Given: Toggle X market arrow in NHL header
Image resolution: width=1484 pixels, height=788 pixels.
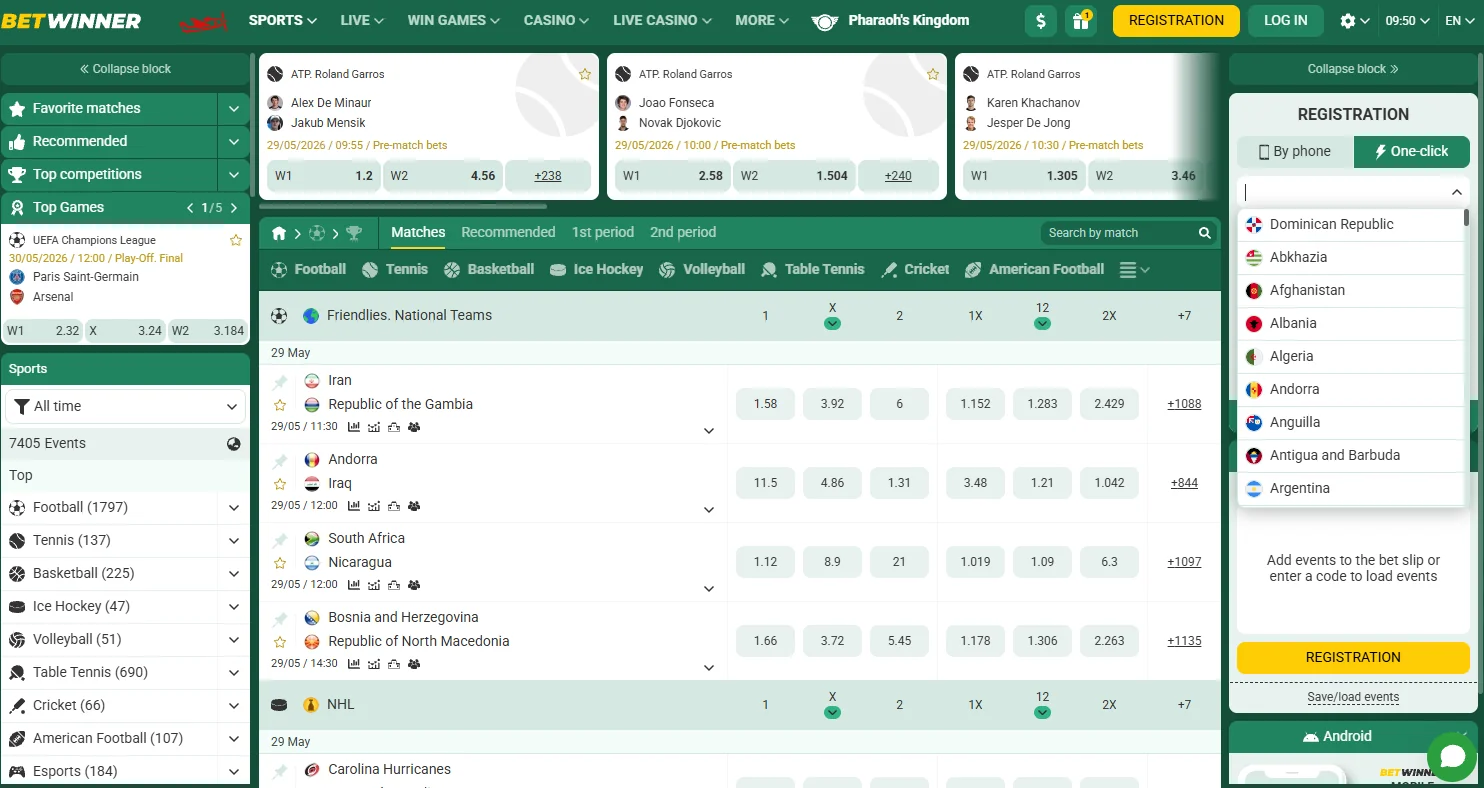Looking at the screenshot, I should 832,713.
